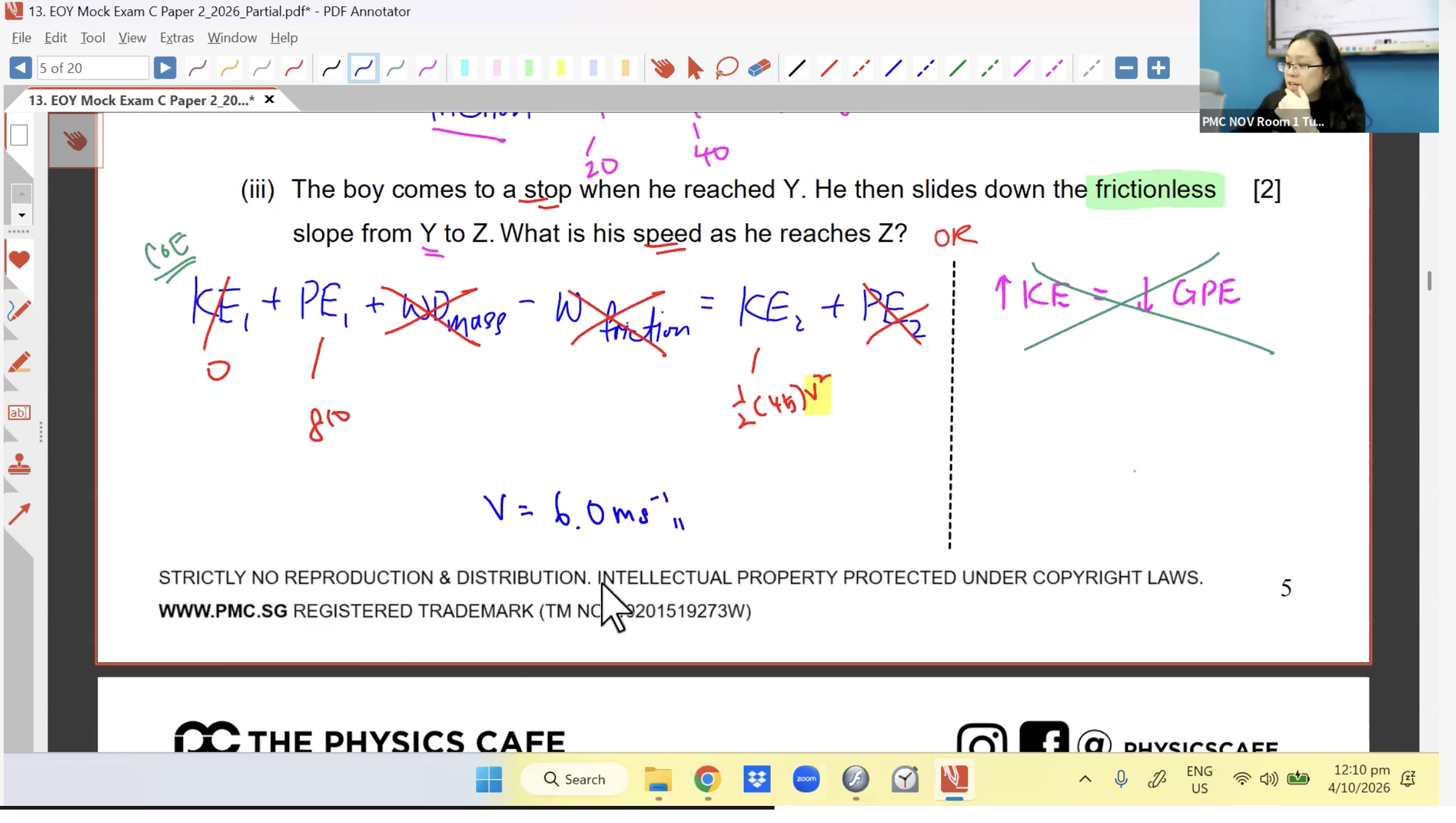Screen dimensions: 1456x823
Task: Expand the sidebar dropdown arrow
Action: (21, 215)
